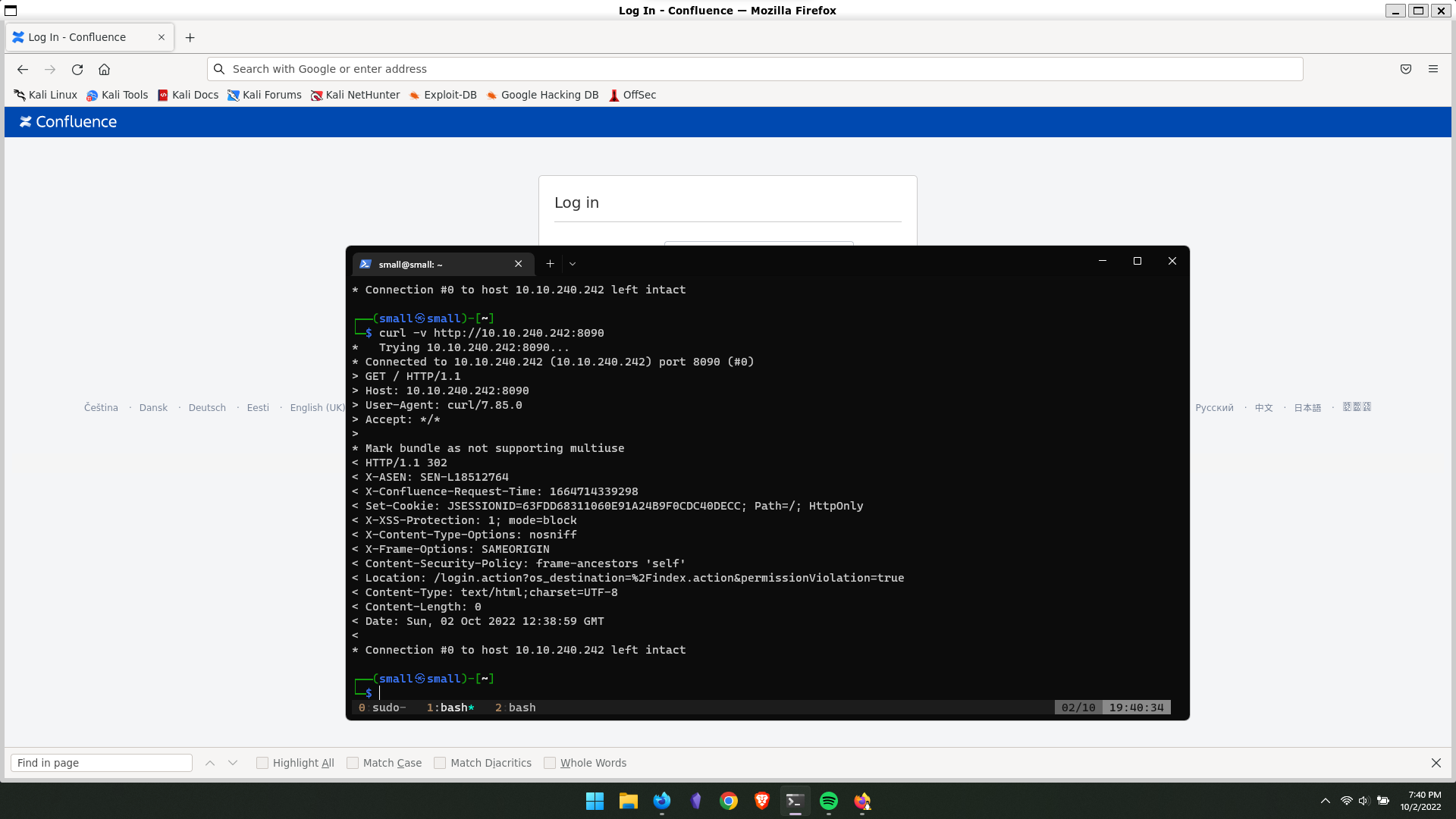This screenshot has height=819, width=1456.
Task: Enable Match Diacritics checkbox
Action: click(x=440, y=763)
